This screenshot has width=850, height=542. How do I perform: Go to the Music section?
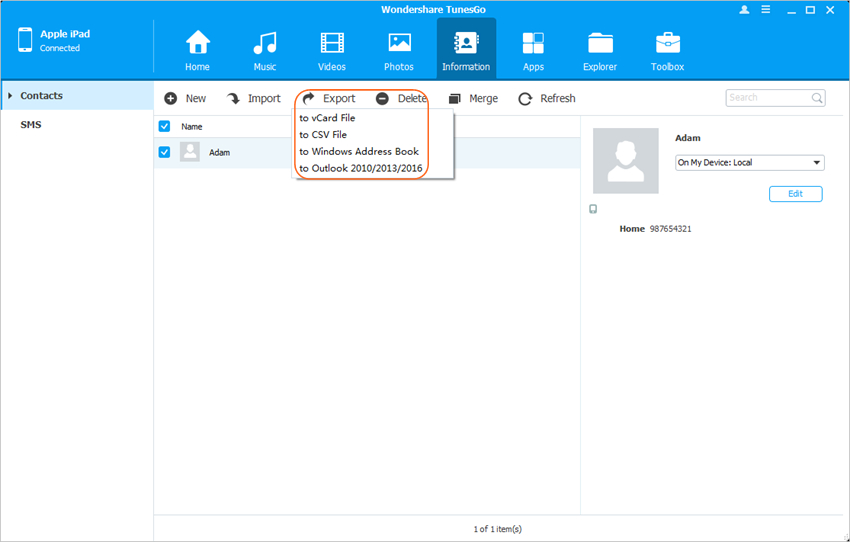pos(264,44)
